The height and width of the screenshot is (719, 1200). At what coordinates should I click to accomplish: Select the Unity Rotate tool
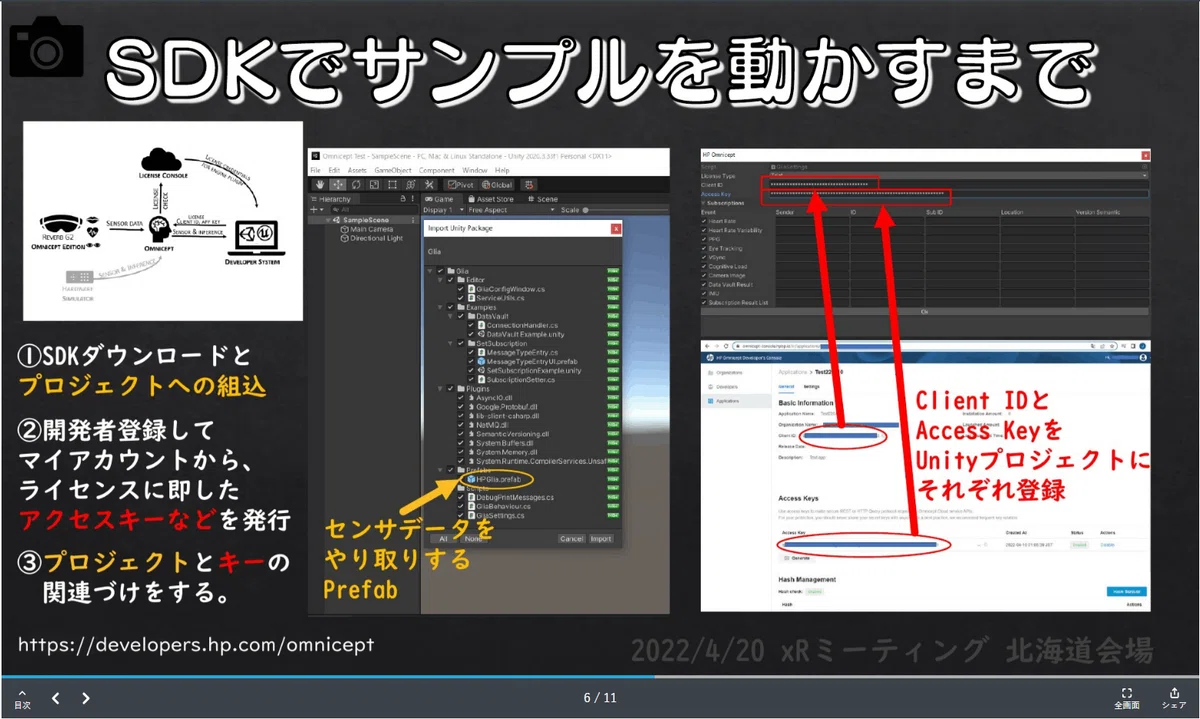(x=356, y=184)
